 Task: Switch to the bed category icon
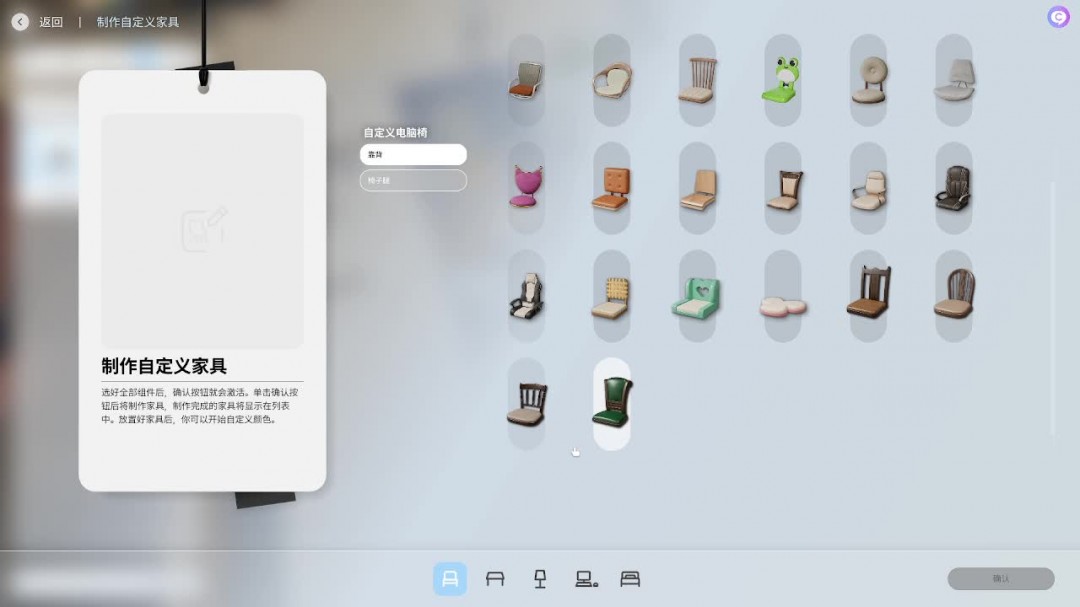pos(630,579)
